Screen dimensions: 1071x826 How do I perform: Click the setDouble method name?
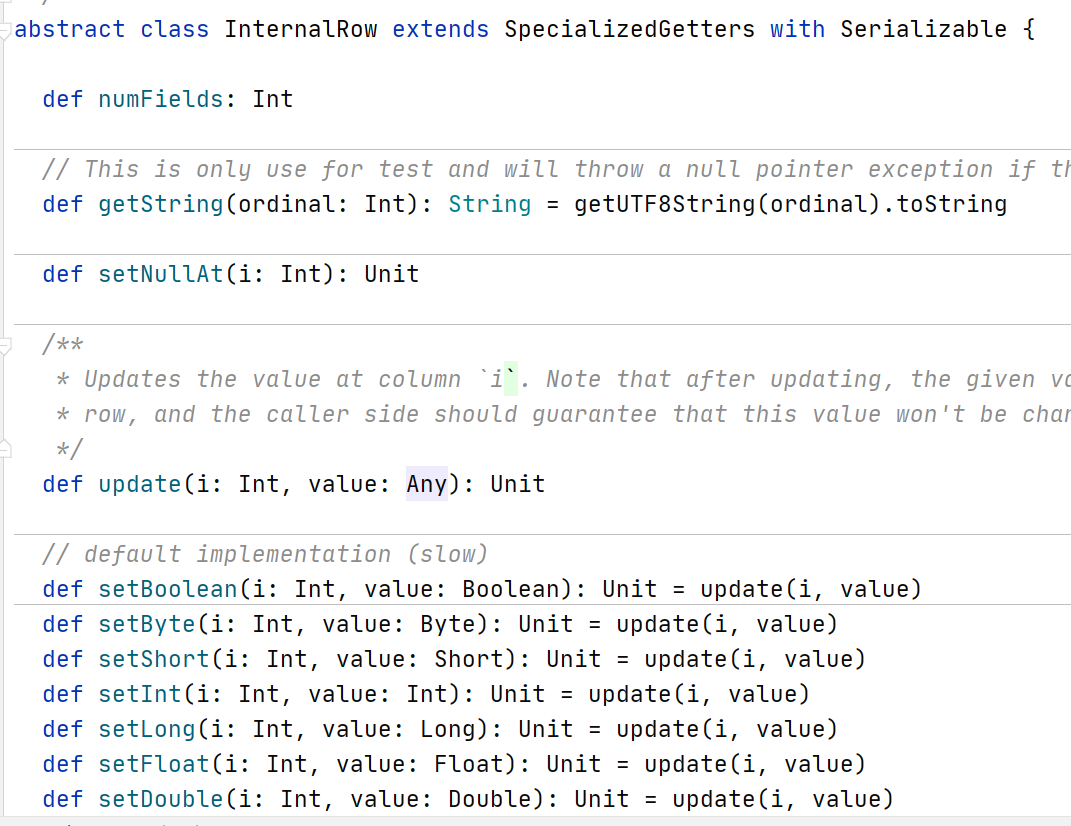[161, 799]
